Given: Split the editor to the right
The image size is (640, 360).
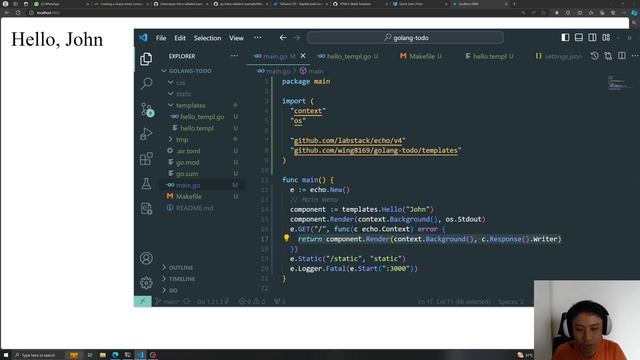Looking at the screenshot, I should tap(622, 56).
